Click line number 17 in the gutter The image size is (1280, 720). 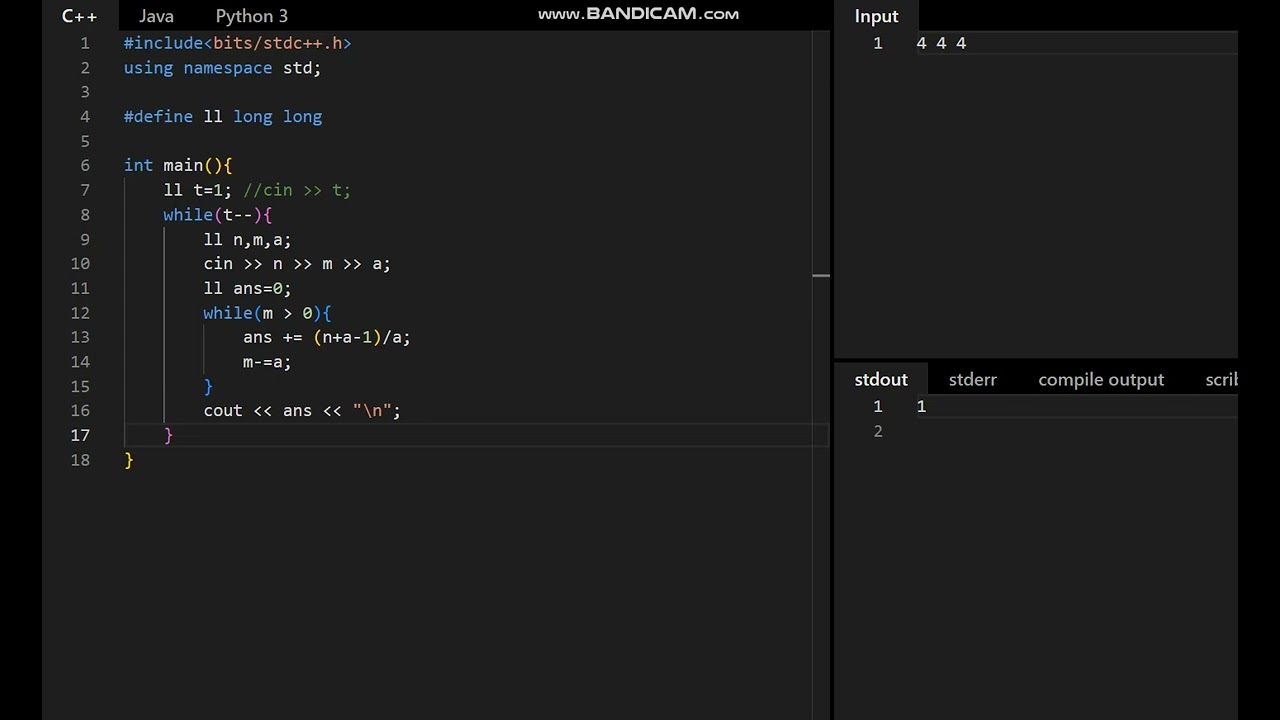coord(80,435)
